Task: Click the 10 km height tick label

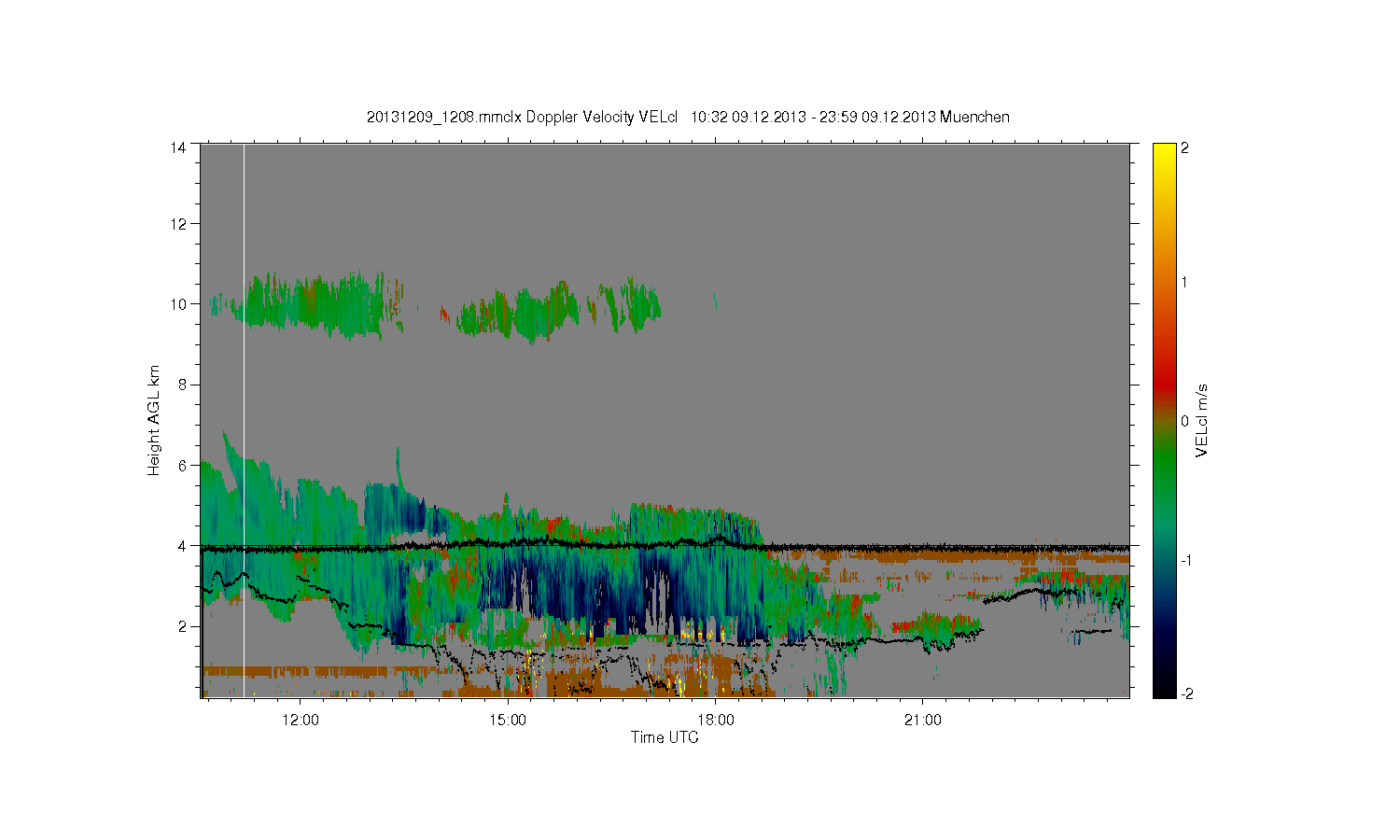Action: coord(177,303)
